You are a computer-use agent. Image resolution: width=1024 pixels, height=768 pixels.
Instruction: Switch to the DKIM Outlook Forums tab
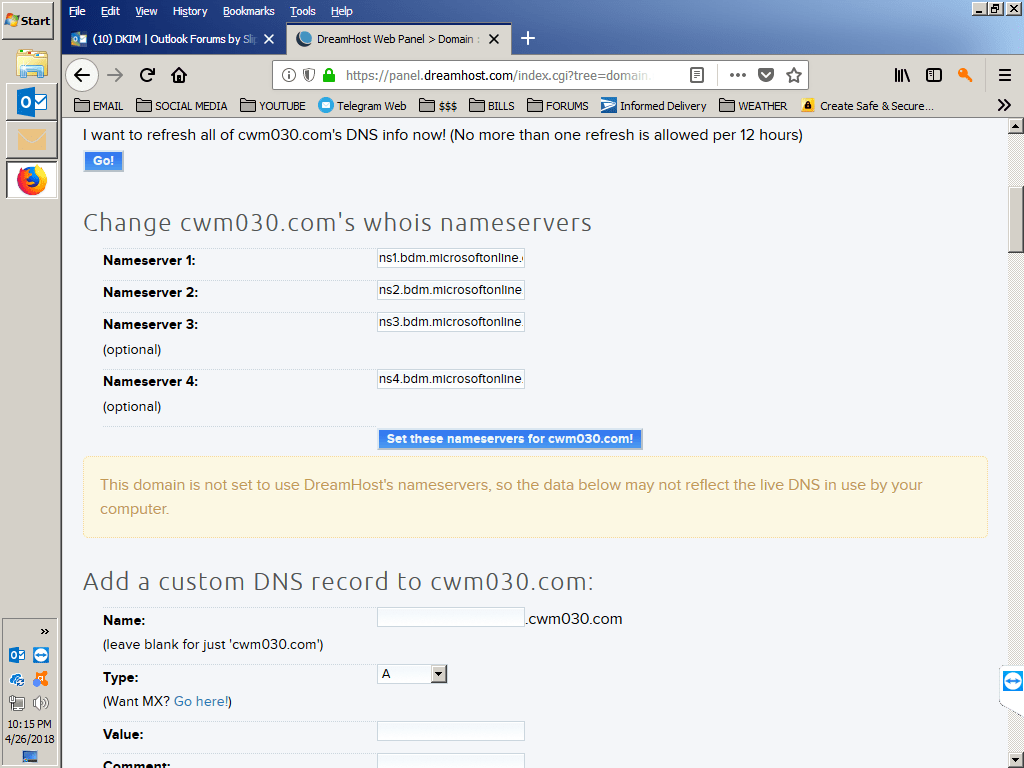(x=165, y=39)
